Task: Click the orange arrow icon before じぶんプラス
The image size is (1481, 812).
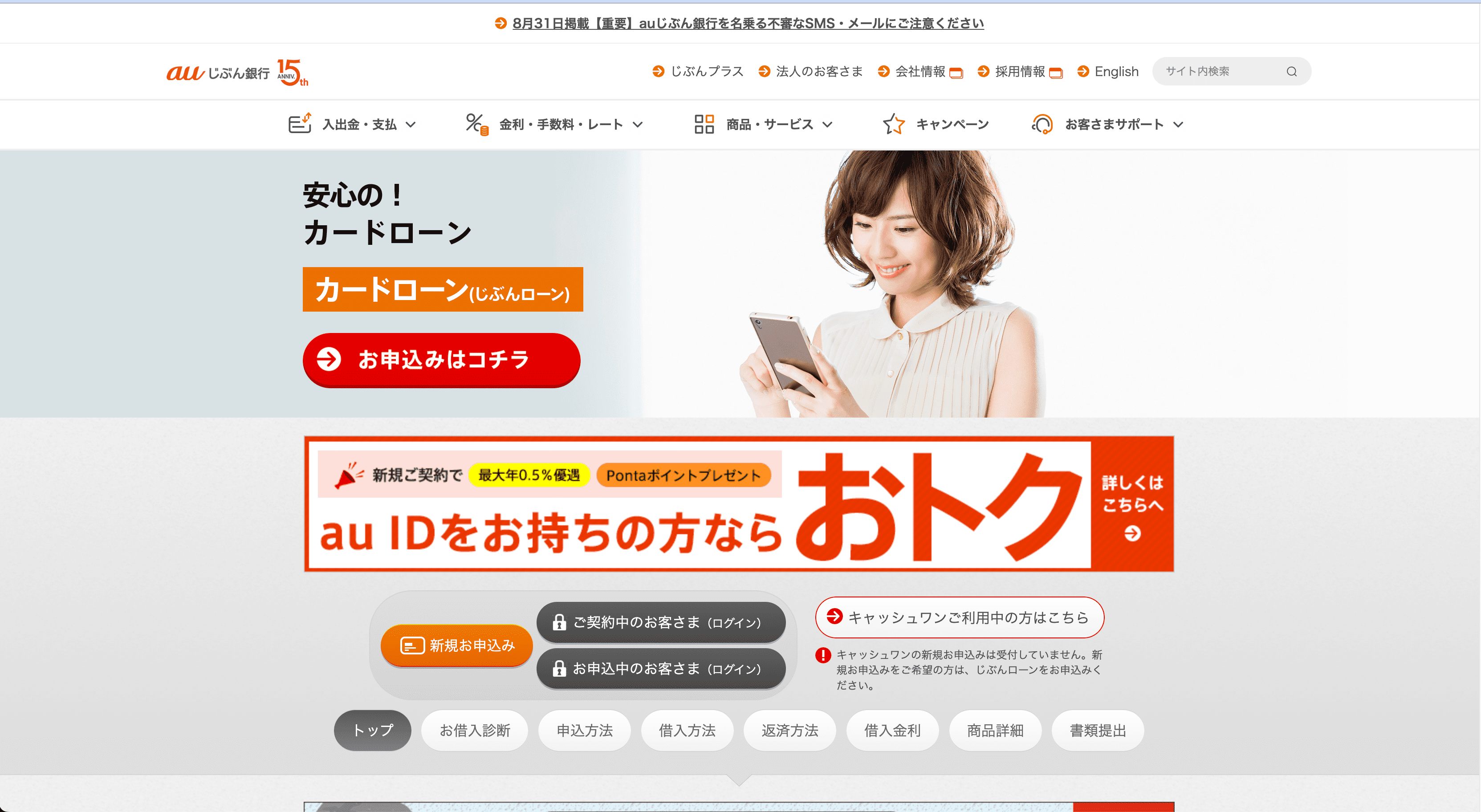Action: [x=658, y=71]
